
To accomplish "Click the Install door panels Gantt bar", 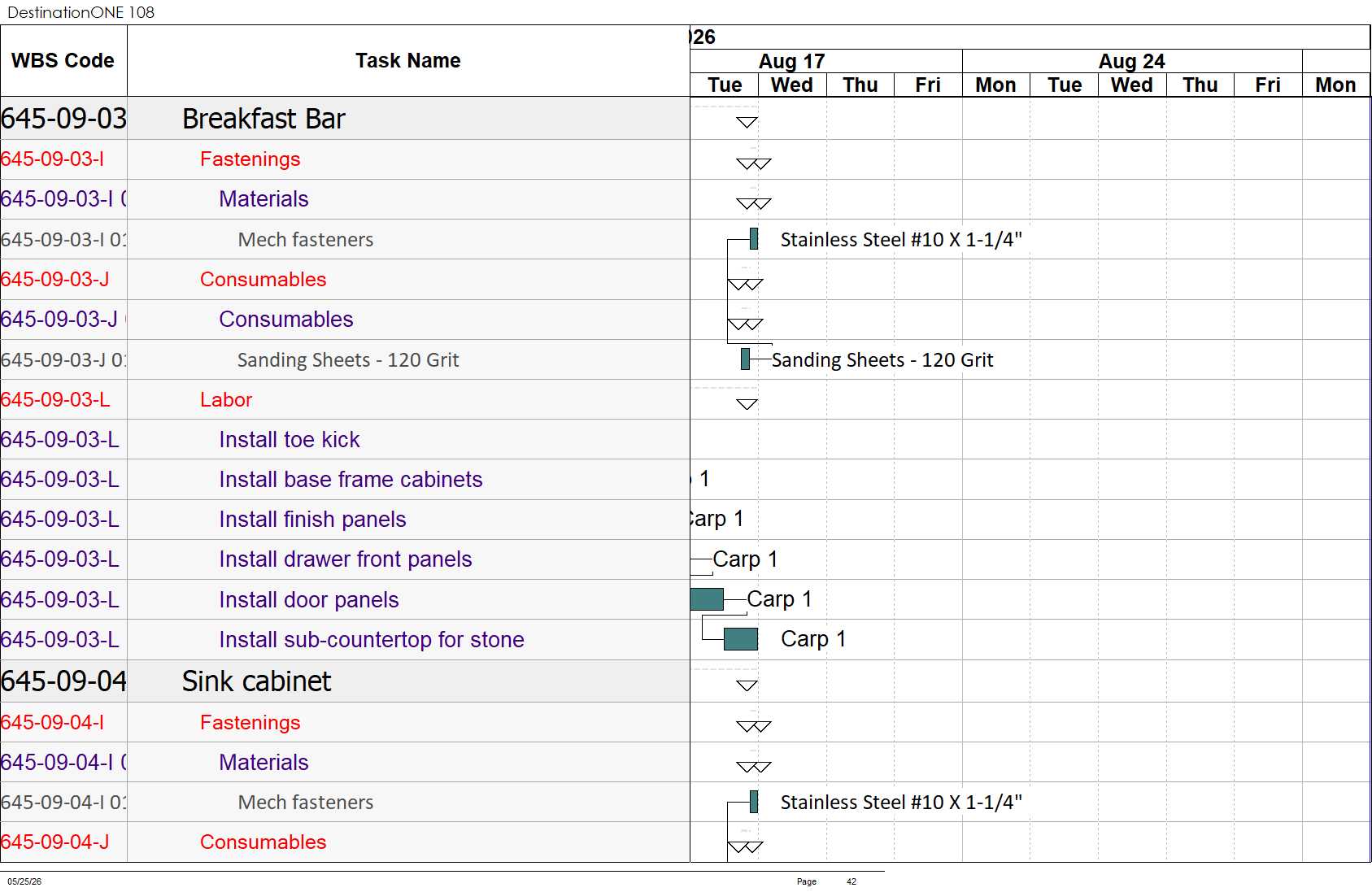I will 707,599.
